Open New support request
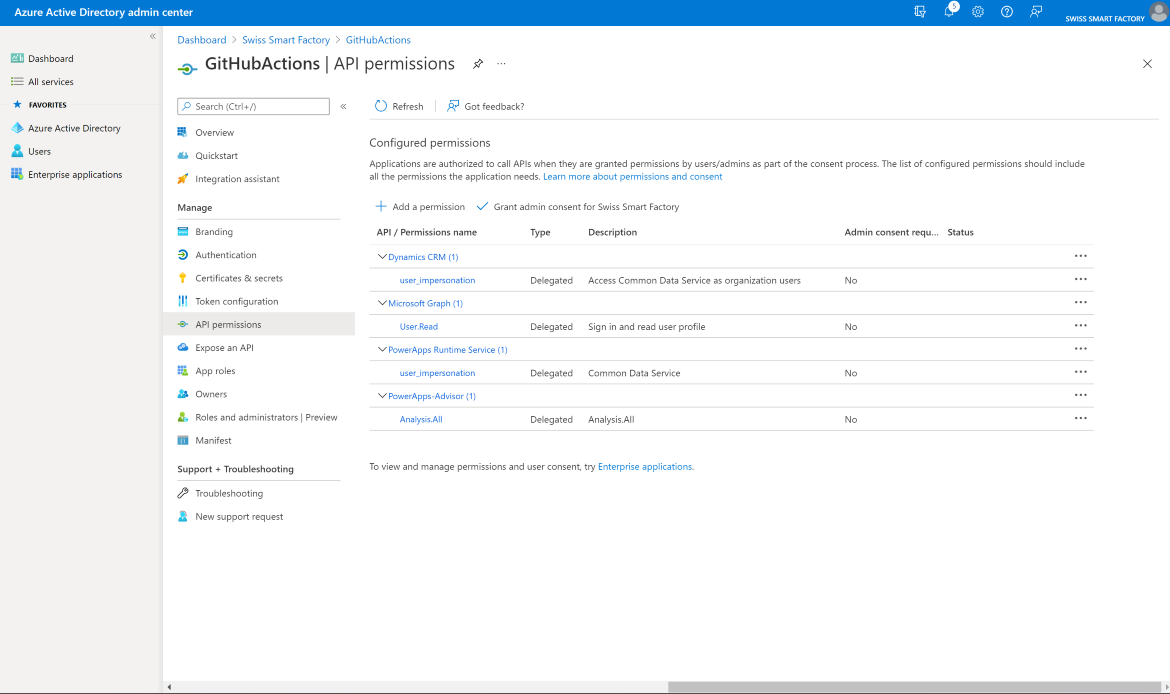This screenshot has width=1170, height=694. coord(239,516)
